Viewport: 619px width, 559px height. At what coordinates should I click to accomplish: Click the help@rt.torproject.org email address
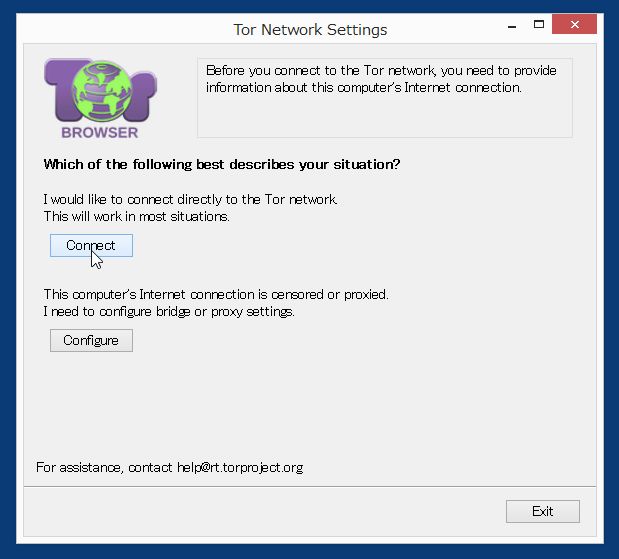tap(240, 467)
